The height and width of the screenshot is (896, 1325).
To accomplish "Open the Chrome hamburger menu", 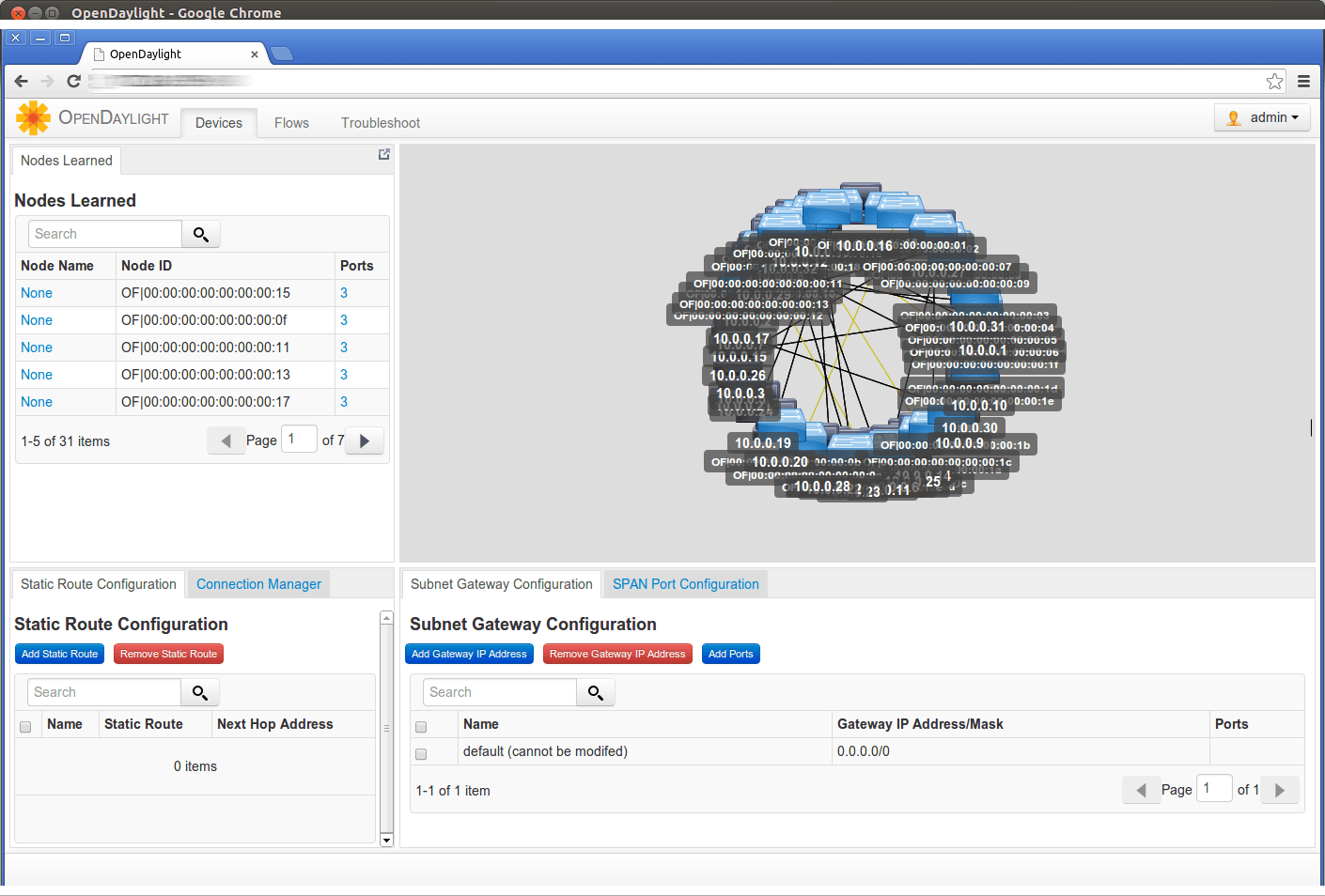I will 1303,82.
